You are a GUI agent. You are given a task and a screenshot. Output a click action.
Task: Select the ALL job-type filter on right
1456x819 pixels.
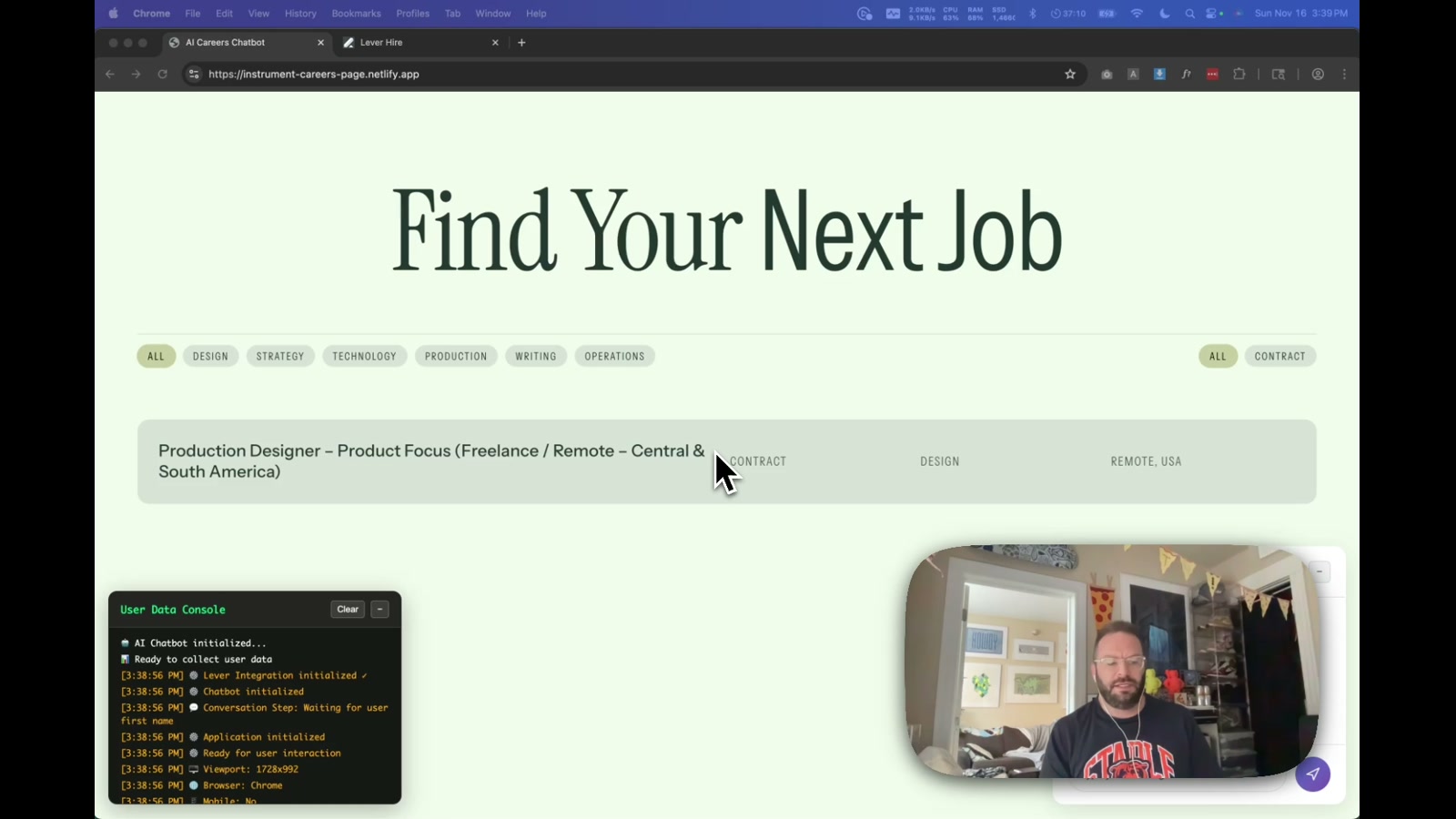(x=1218, y=357)
